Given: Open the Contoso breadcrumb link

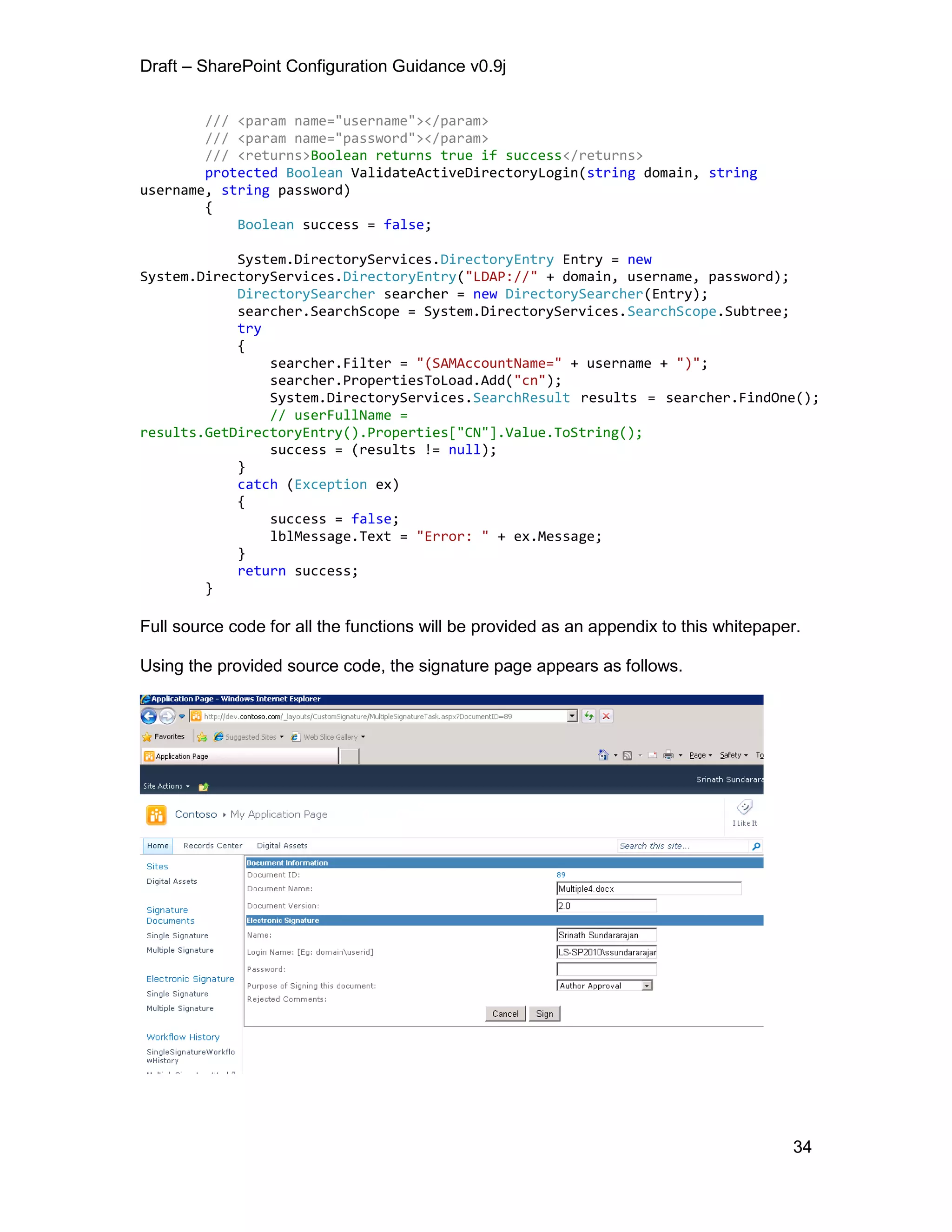Looking at the screenshot, I should 196,814.
